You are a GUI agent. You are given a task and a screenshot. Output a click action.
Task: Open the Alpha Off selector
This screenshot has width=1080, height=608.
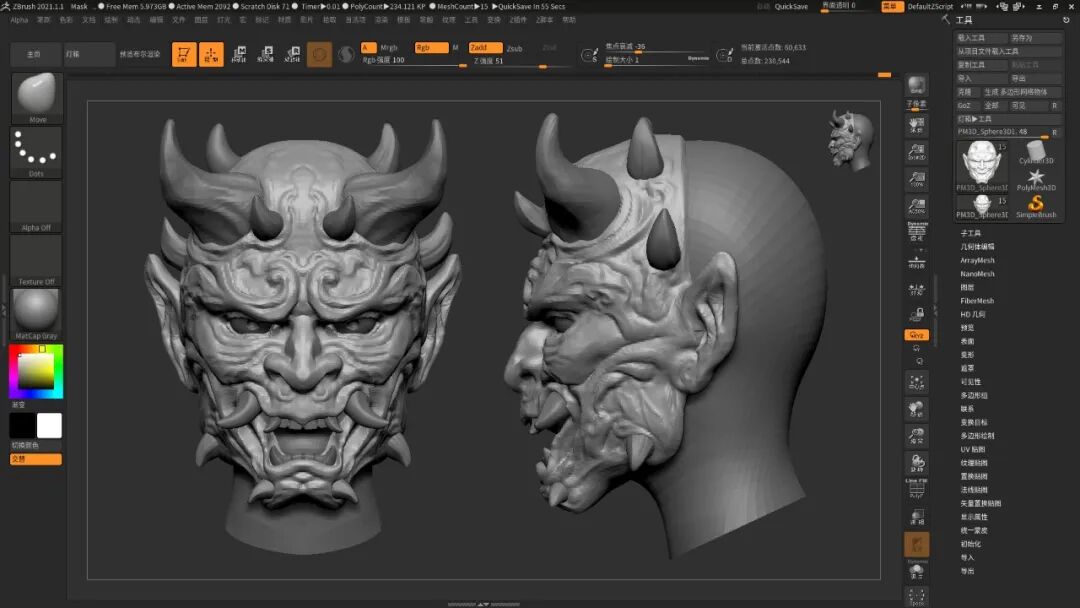37,206
